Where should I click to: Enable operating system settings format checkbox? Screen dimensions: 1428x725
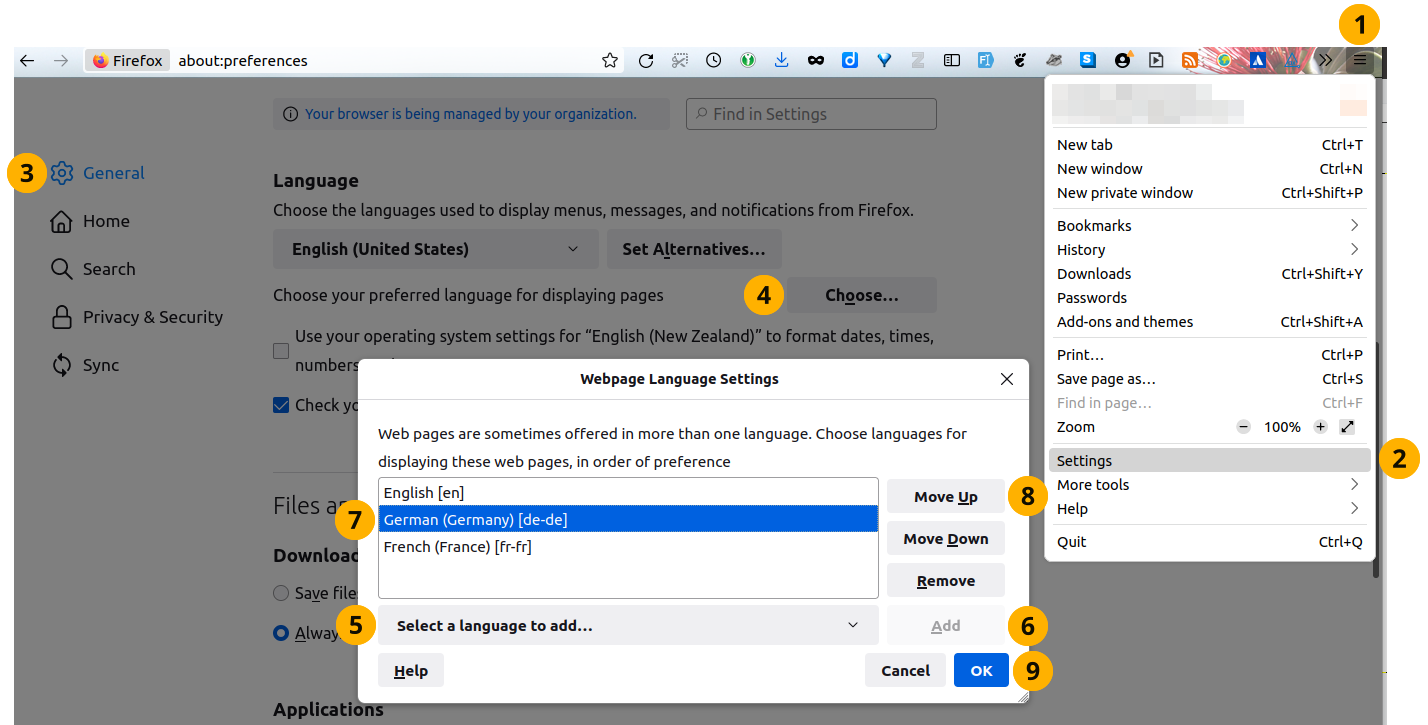pyautogui.click(x=281, y=351)
